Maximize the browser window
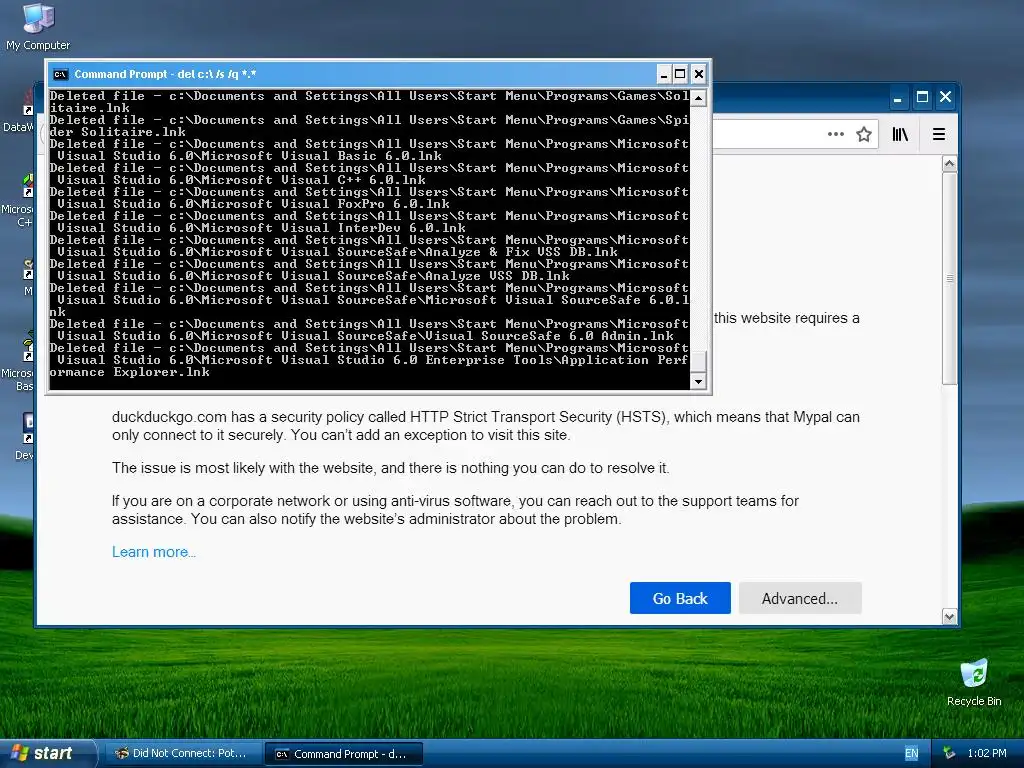1024x768 pixels. click(922, 98)
